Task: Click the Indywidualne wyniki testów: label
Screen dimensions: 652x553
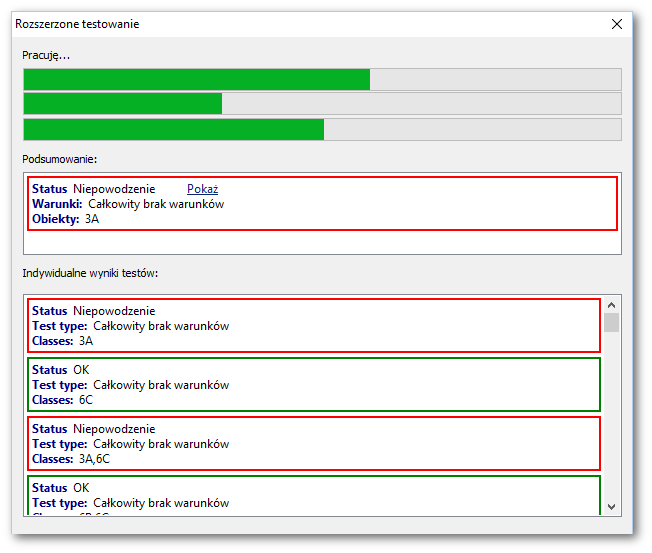Action: pos(90,273)
